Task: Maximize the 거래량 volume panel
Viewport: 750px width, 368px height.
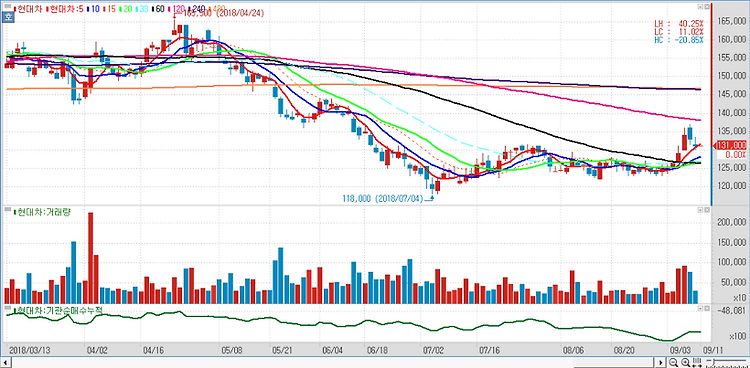Action: coord(707,210)
